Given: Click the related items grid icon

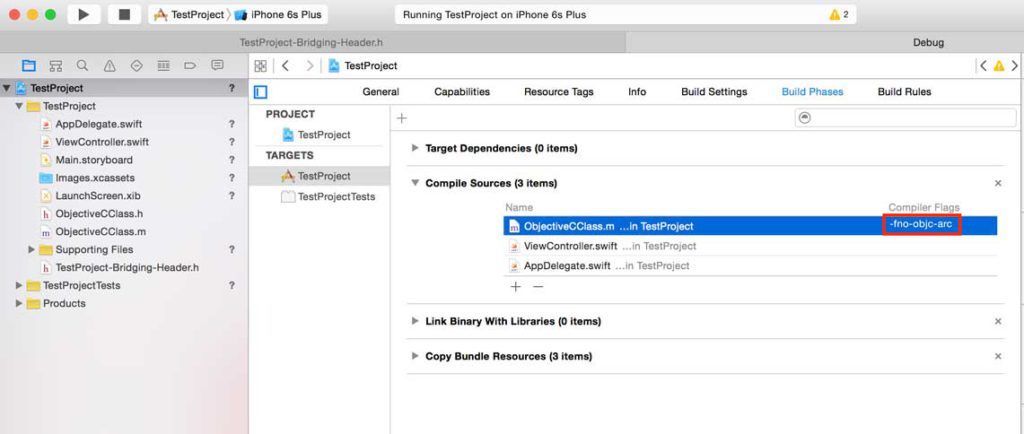Looking at the screenshot, I should pyautogui.click(x=261, y=66).
